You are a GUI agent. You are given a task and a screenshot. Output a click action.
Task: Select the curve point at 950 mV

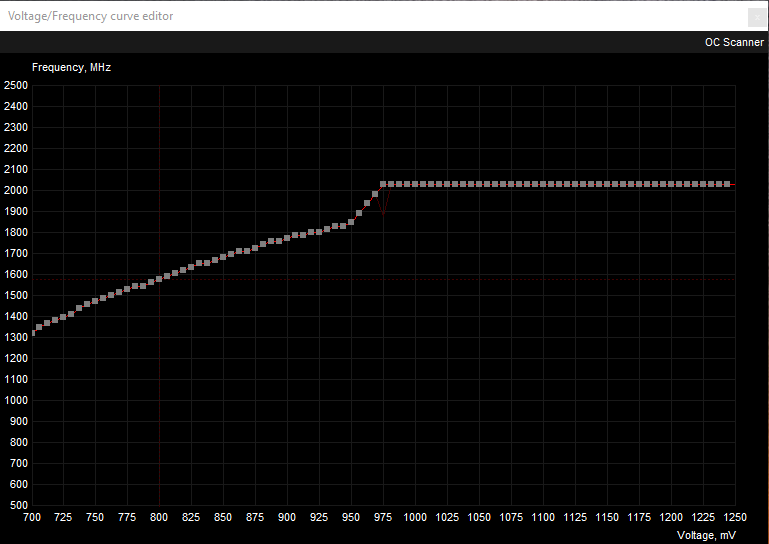(351, 222)
